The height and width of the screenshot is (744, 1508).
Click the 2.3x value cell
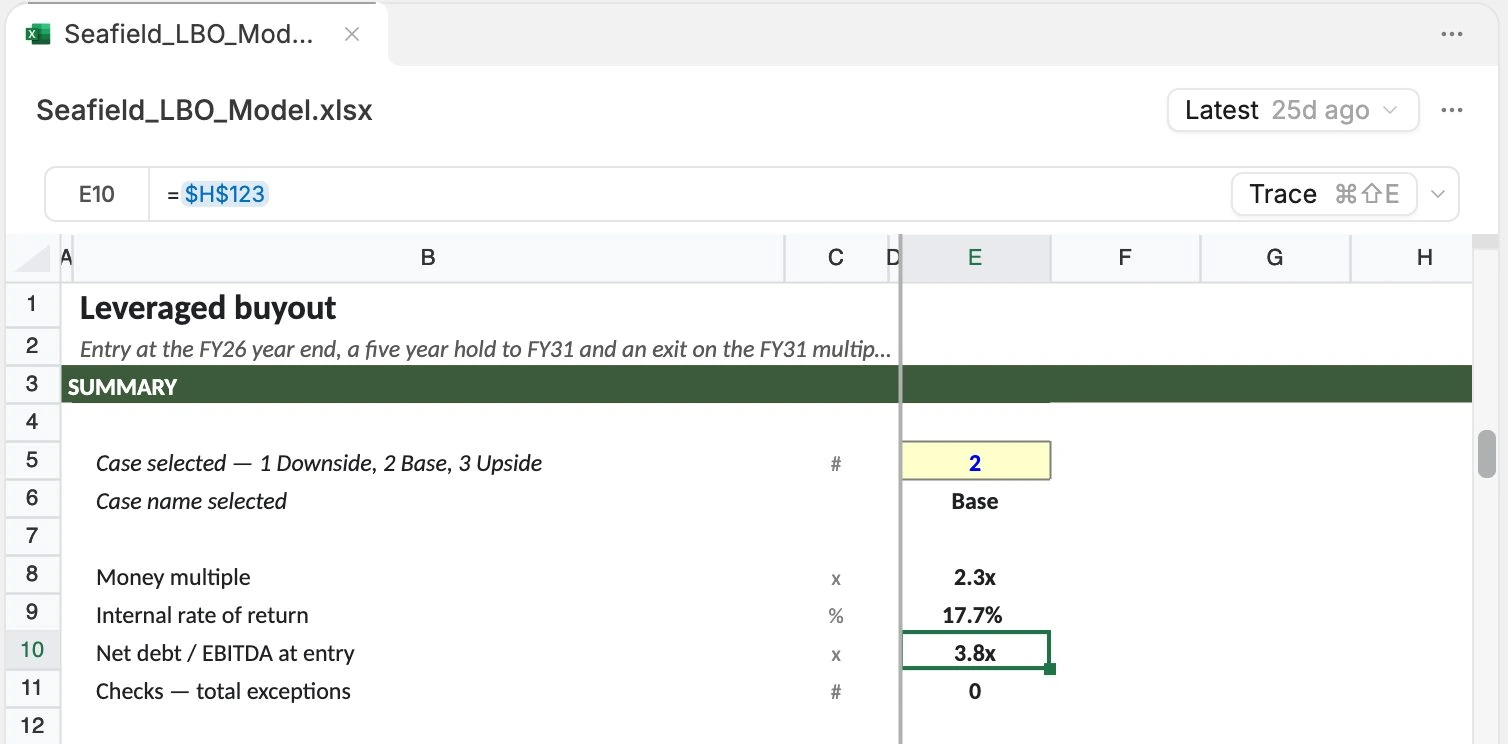[975, 577]
